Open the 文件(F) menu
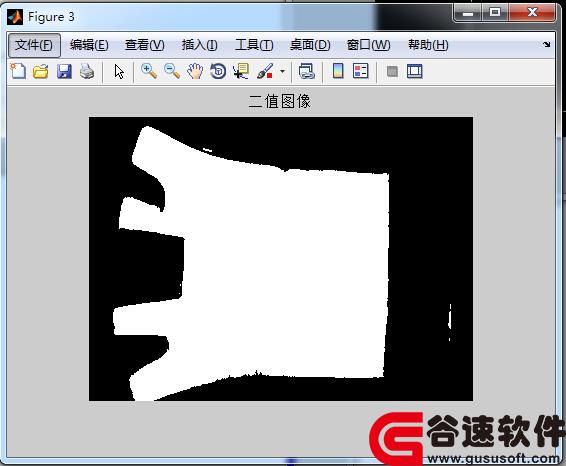 [x=34, y=45]
